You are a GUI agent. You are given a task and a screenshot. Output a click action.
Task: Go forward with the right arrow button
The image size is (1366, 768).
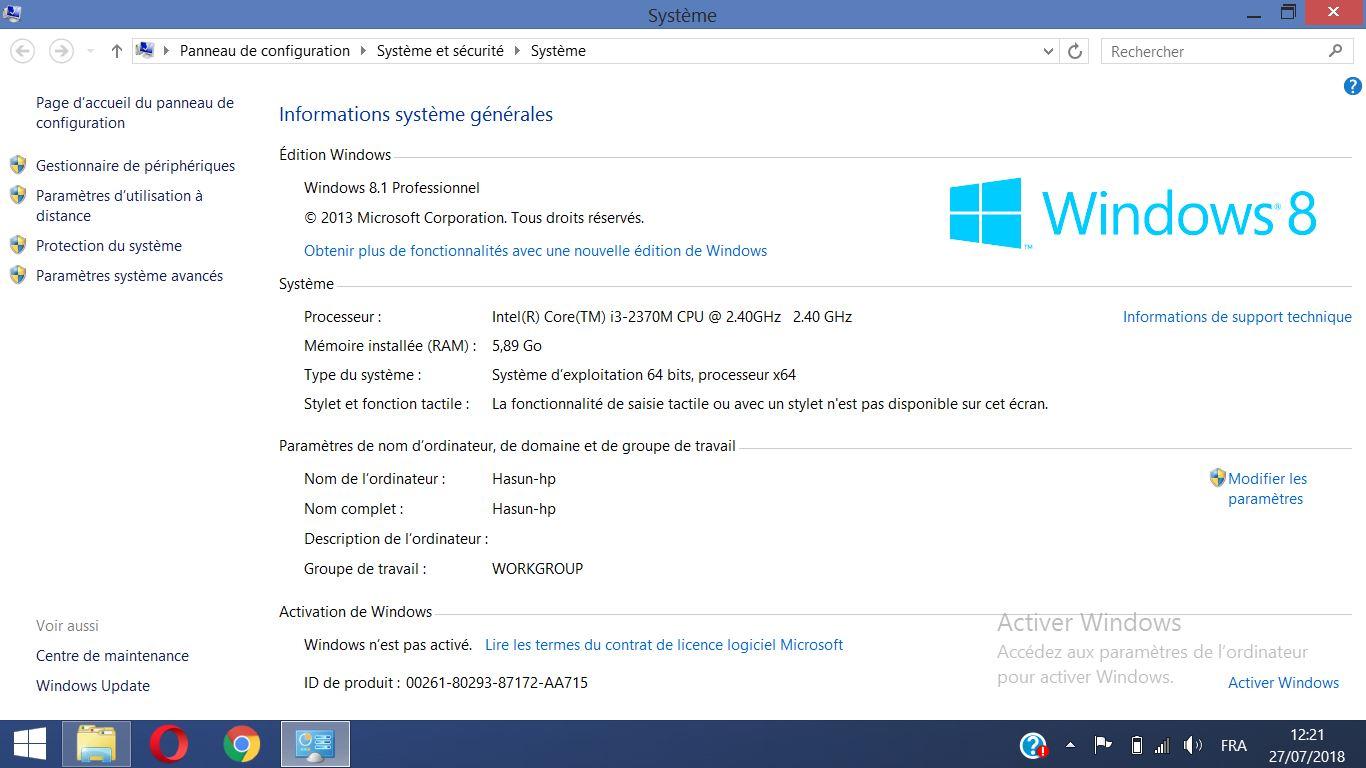tap(61, 50)
